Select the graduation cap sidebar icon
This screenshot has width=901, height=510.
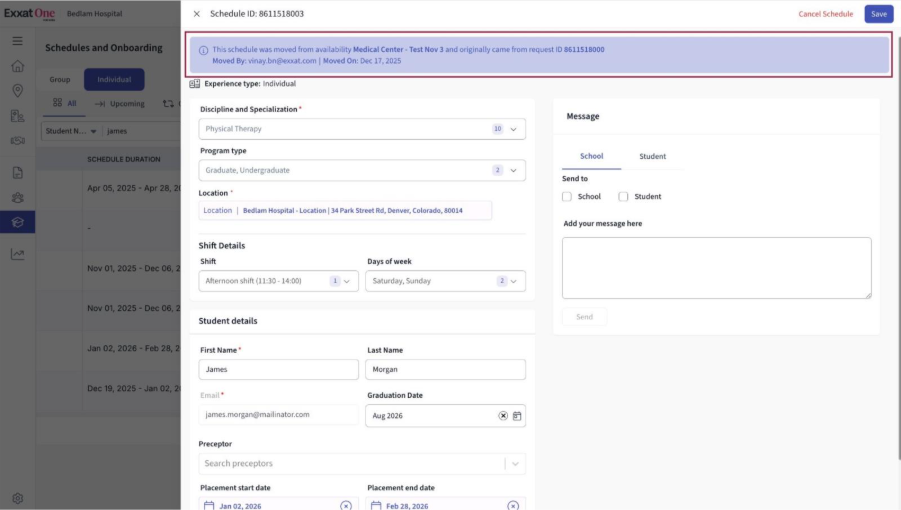[x=17, y=222]
